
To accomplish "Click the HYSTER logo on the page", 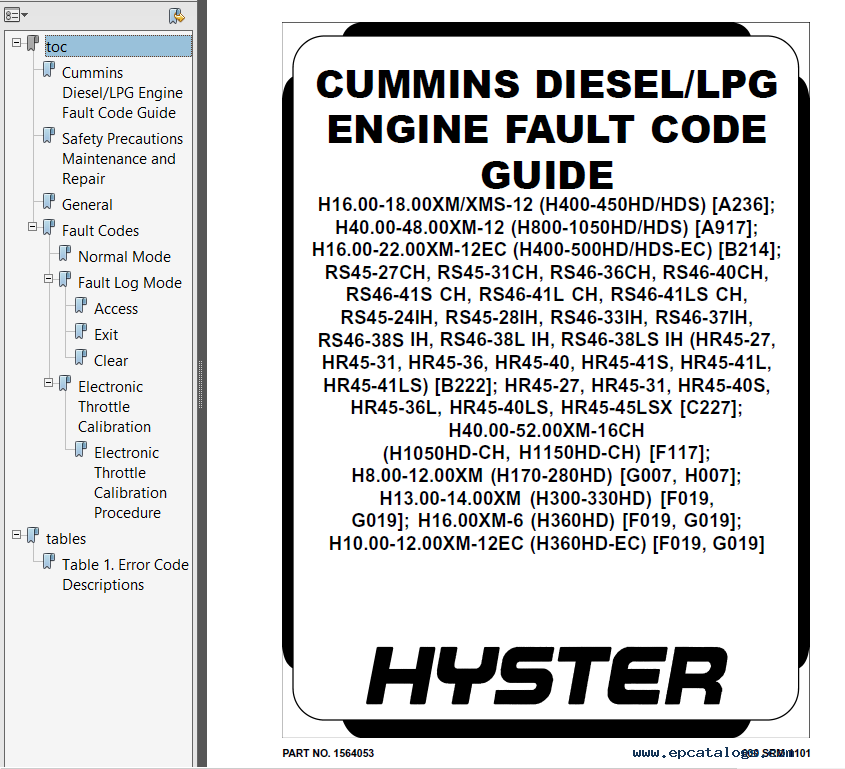I will (x=547, y=676).
